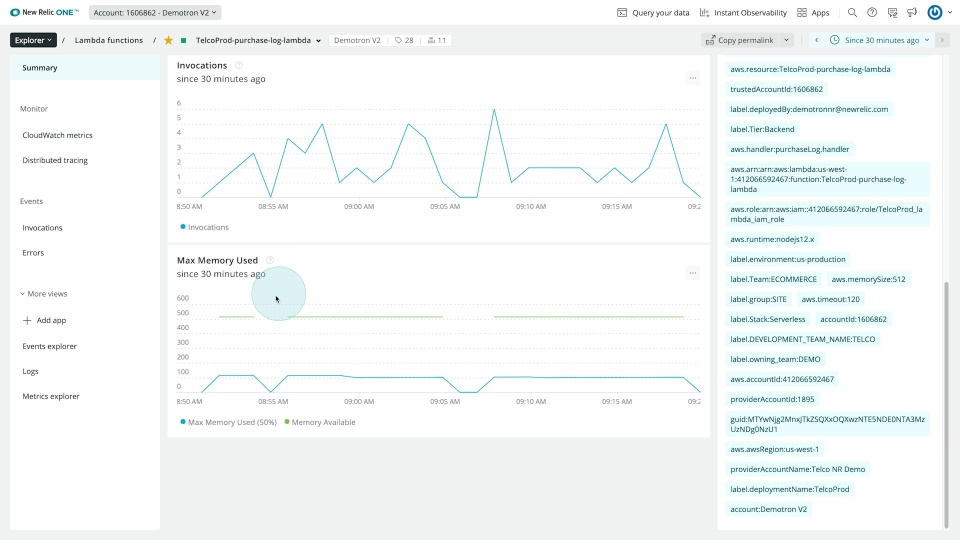Open the Since 30 minutes ago picker

[880, 40]
